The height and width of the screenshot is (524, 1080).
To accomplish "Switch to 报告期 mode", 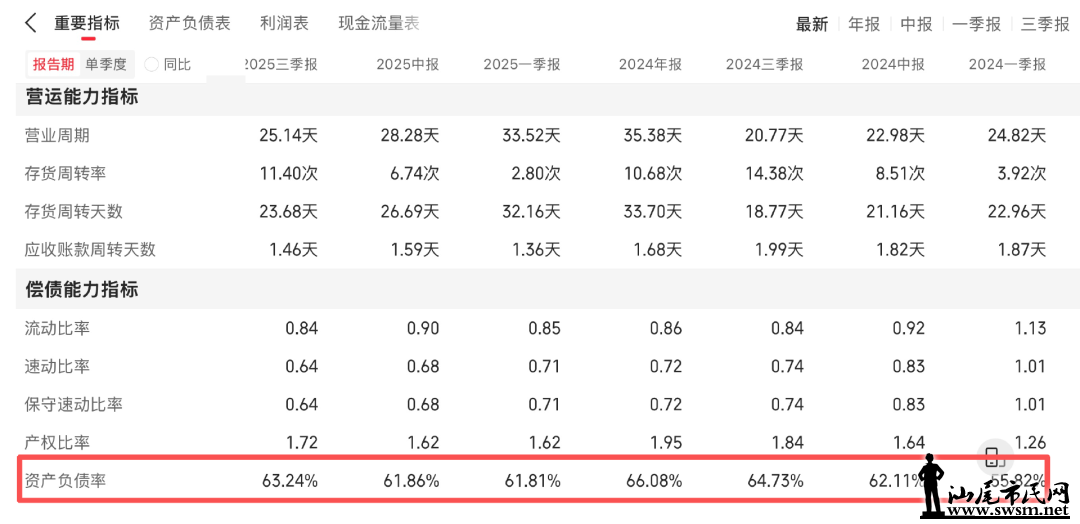I will pyautogui.click(x=53, y=64).
